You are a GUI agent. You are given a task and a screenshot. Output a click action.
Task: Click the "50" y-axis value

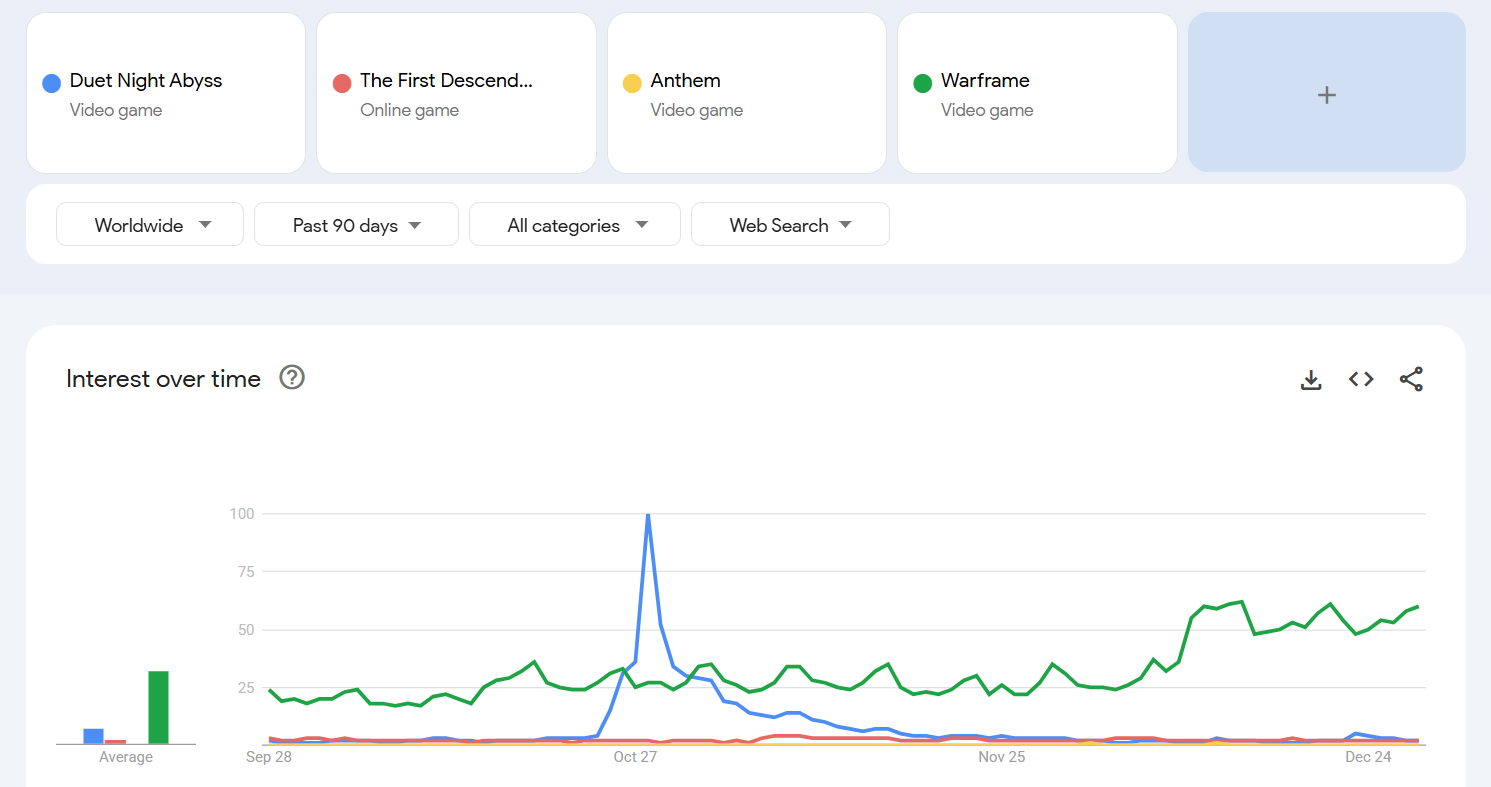[247, 630]
